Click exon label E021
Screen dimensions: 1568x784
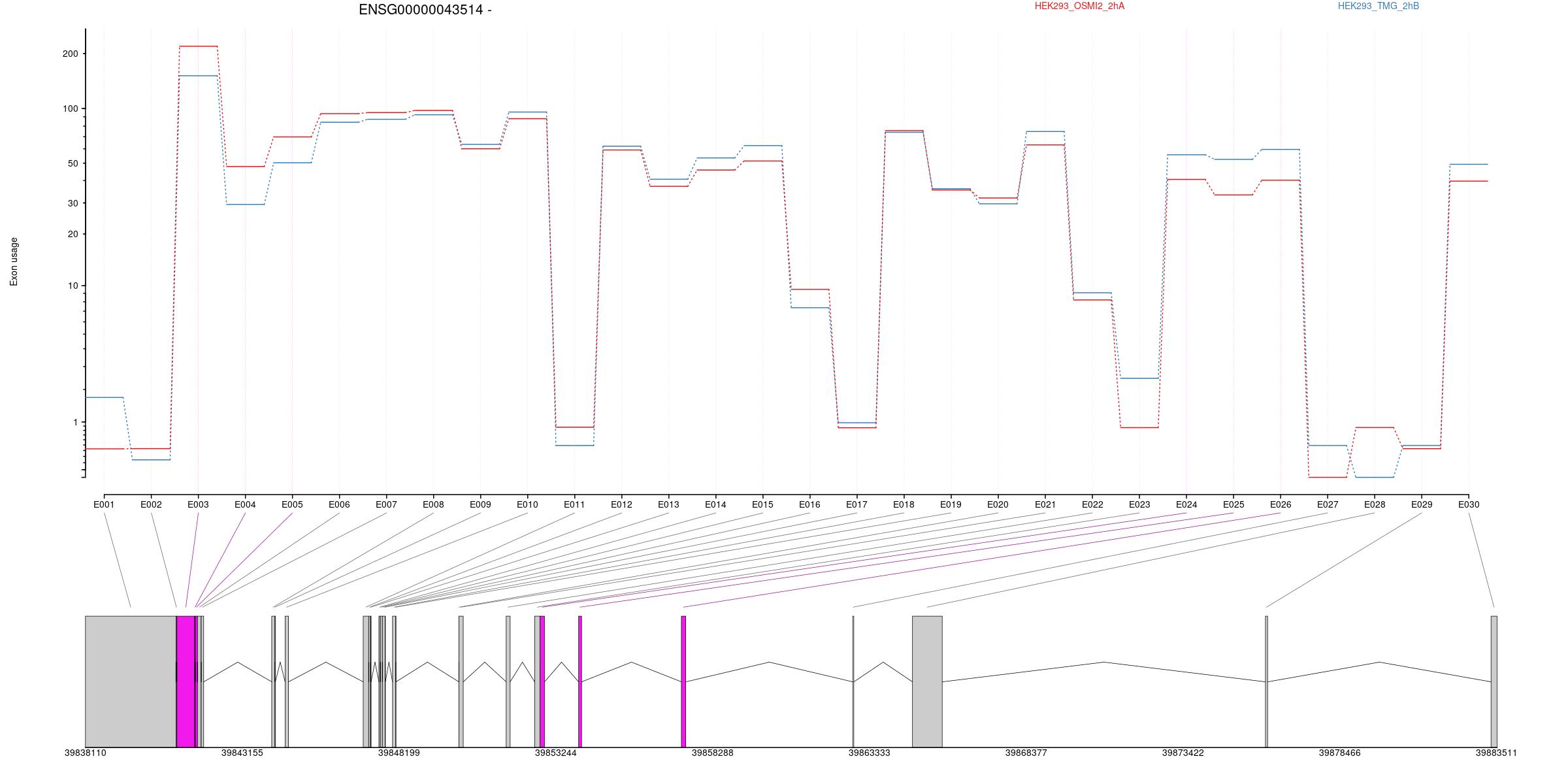1045,504
